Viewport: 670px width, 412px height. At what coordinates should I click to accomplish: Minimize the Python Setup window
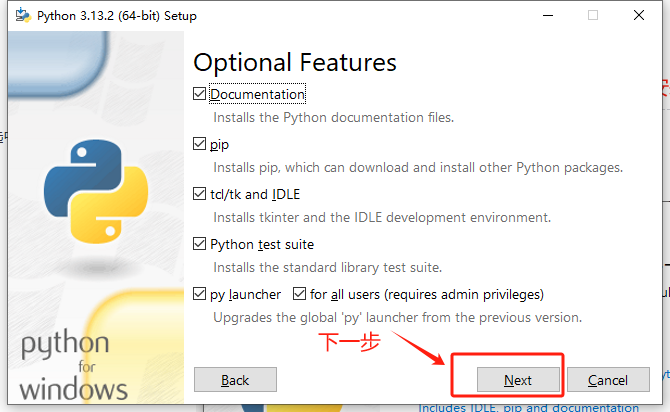coord(547,15)
